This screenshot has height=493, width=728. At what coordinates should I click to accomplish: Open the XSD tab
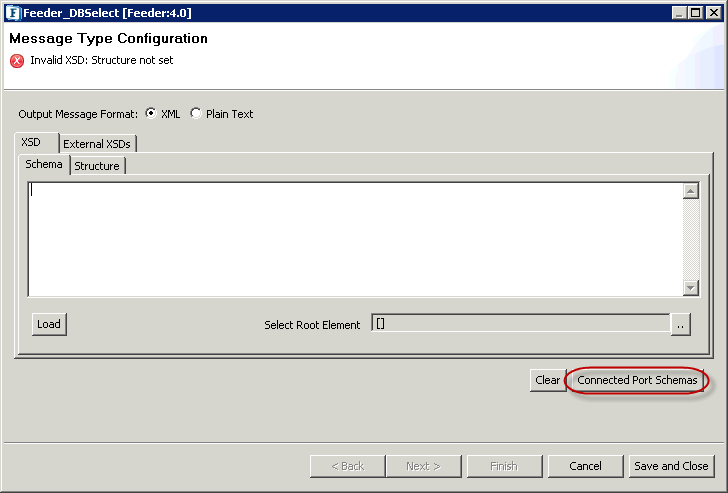(x=36, y=142)
